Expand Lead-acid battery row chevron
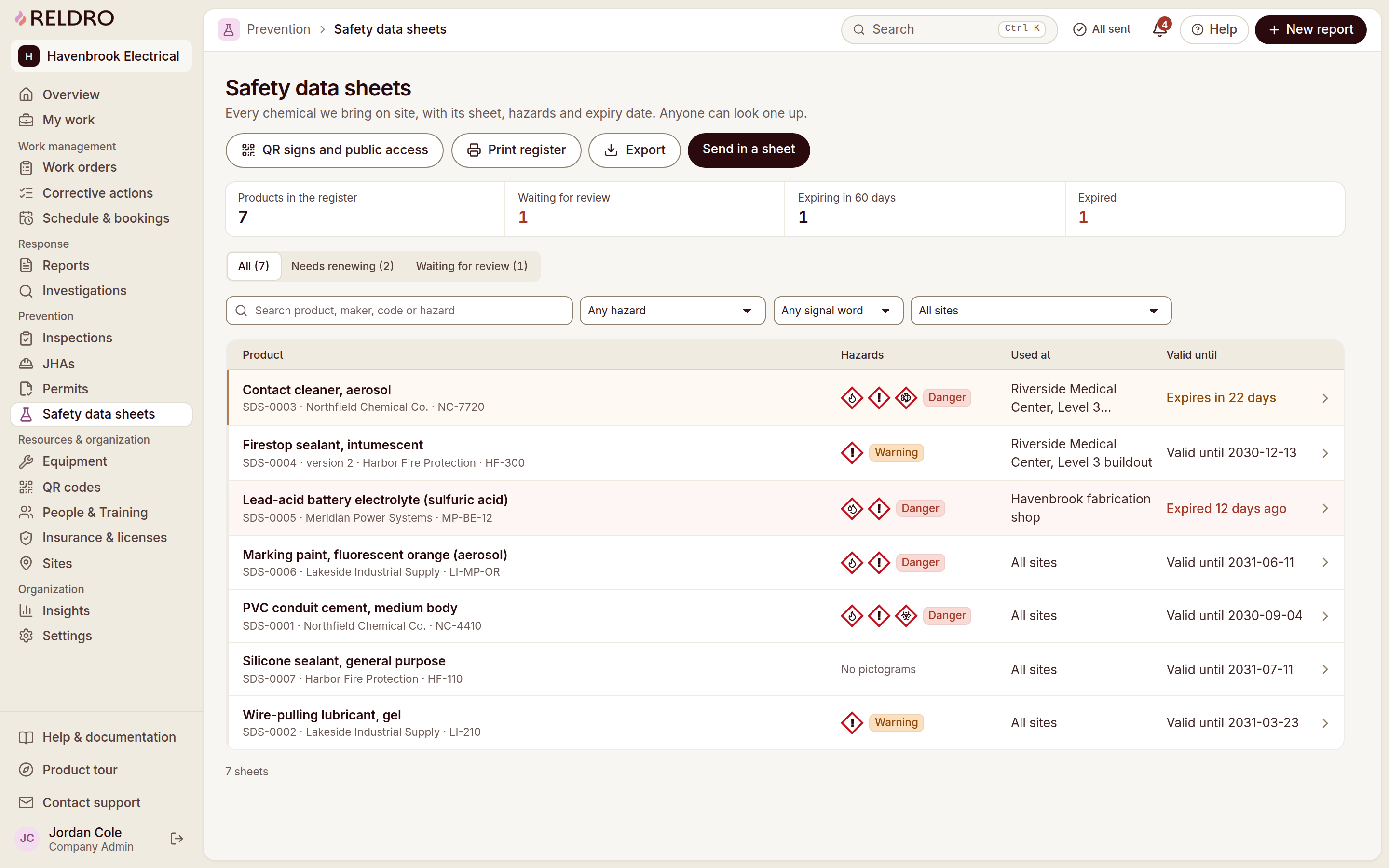Image resolution: width=1389 pixels, height=868 pixels. (x=1325, y=509)
